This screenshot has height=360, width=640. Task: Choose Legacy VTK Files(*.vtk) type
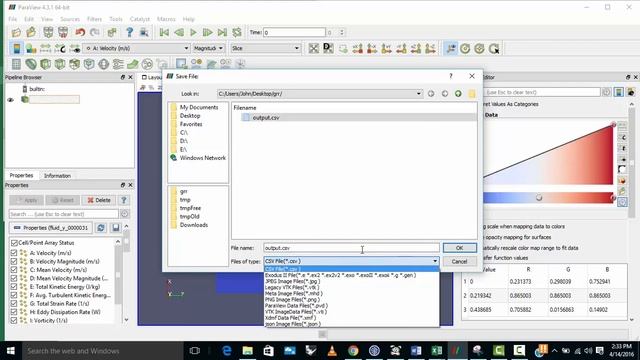(x=292, y=287)
